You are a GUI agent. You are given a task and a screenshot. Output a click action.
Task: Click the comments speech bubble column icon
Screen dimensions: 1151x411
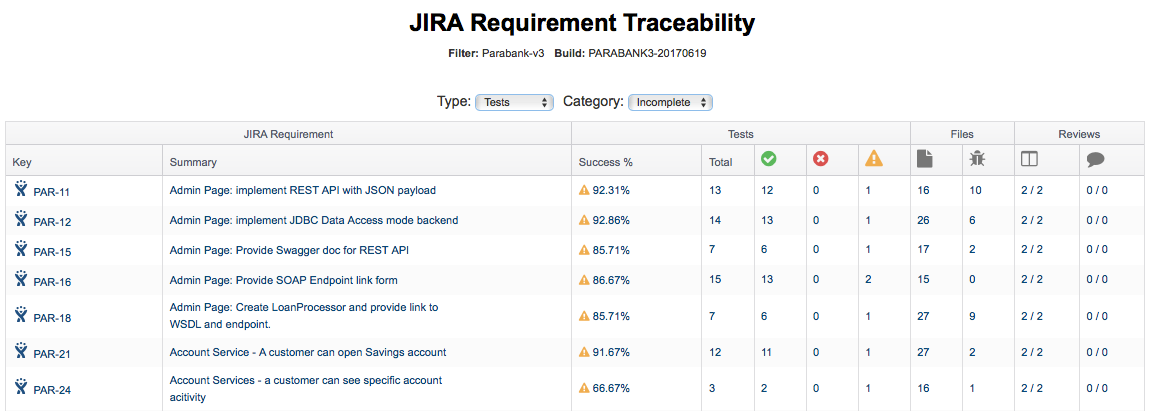[1095, 160]
